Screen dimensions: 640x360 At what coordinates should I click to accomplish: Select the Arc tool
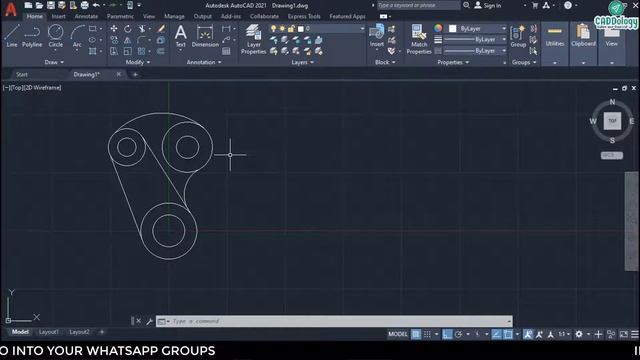77,36
